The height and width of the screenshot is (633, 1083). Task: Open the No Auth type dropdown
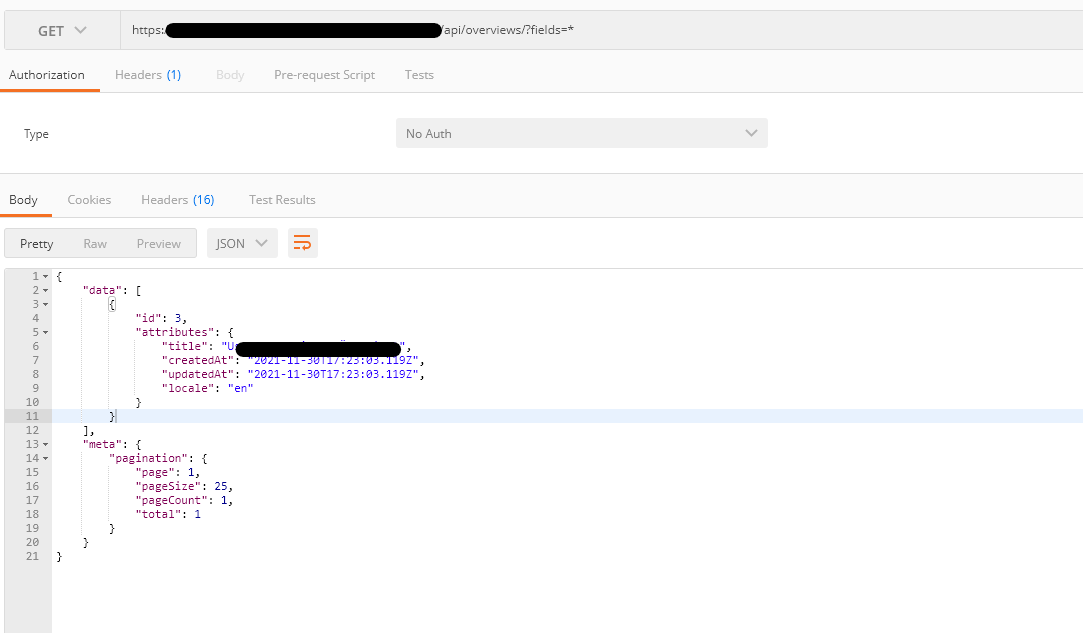pyautogui.click(x=582, y=133)
